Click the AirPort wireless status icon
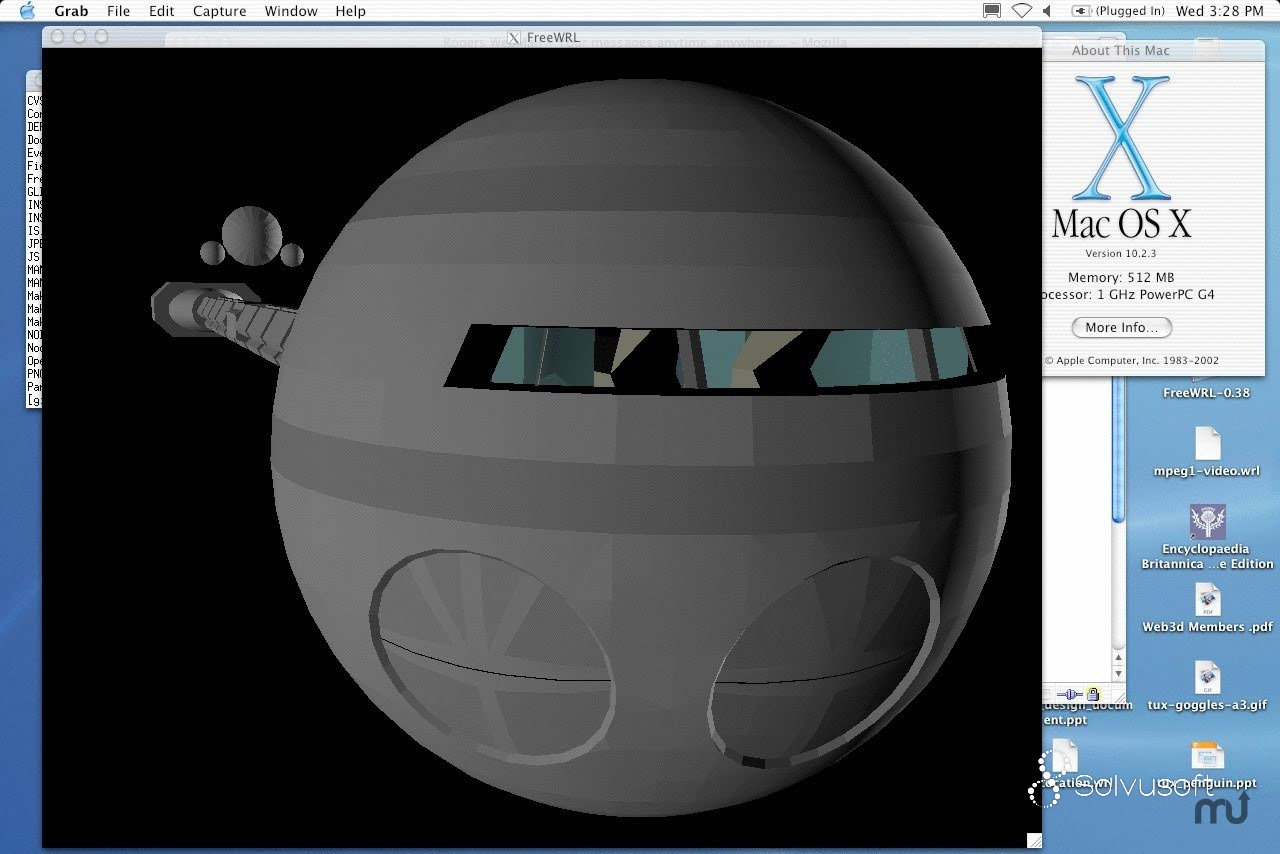Screen dimensions: 1280x854 1022,11
